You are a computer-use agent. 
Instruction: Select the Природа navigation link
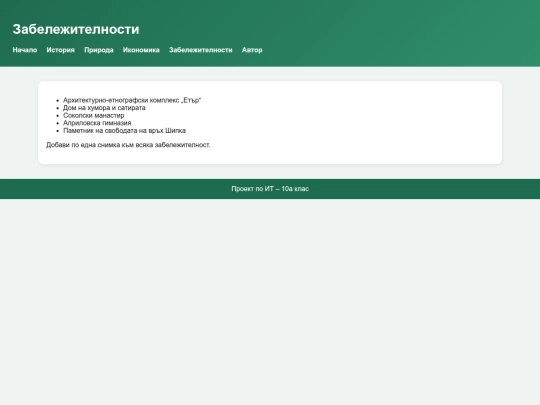99,50
